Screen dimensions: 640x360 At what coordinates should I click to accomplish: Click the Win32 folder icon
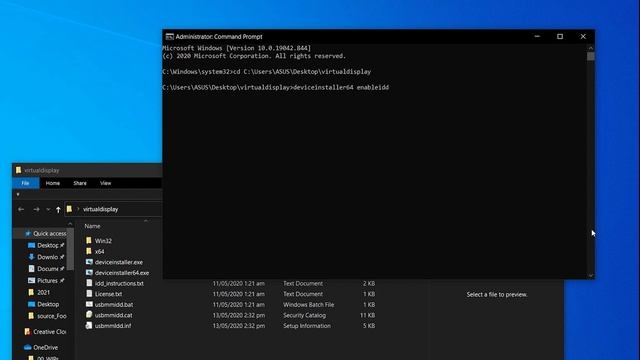(x=89, y=240)
